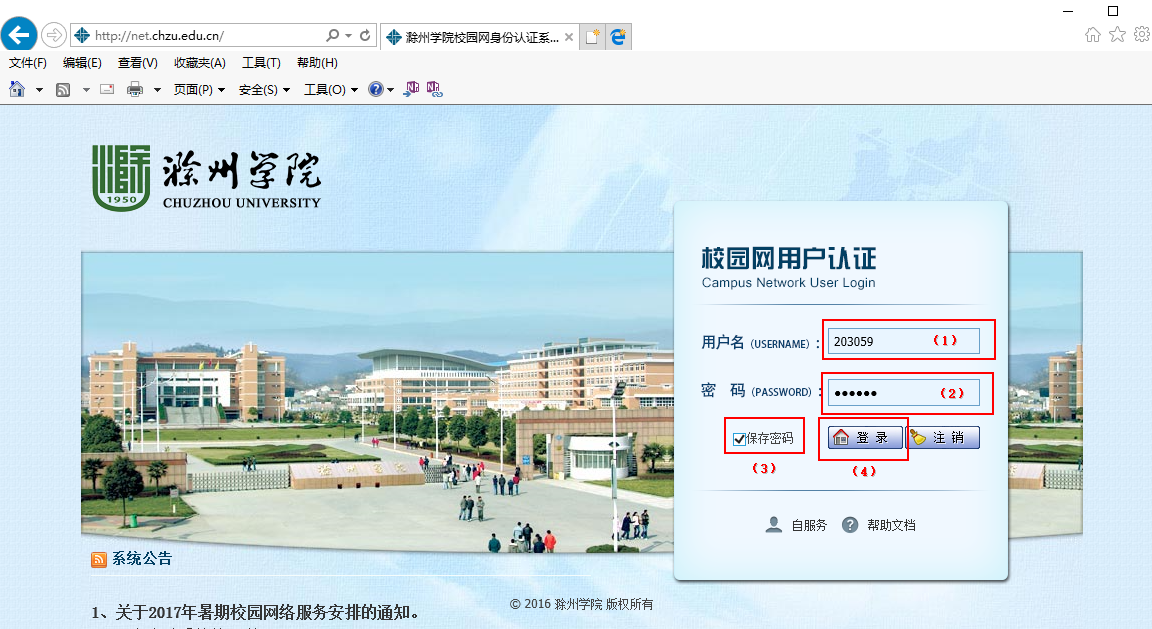Click the 自服务 person icon

click(x=774, y=525)
